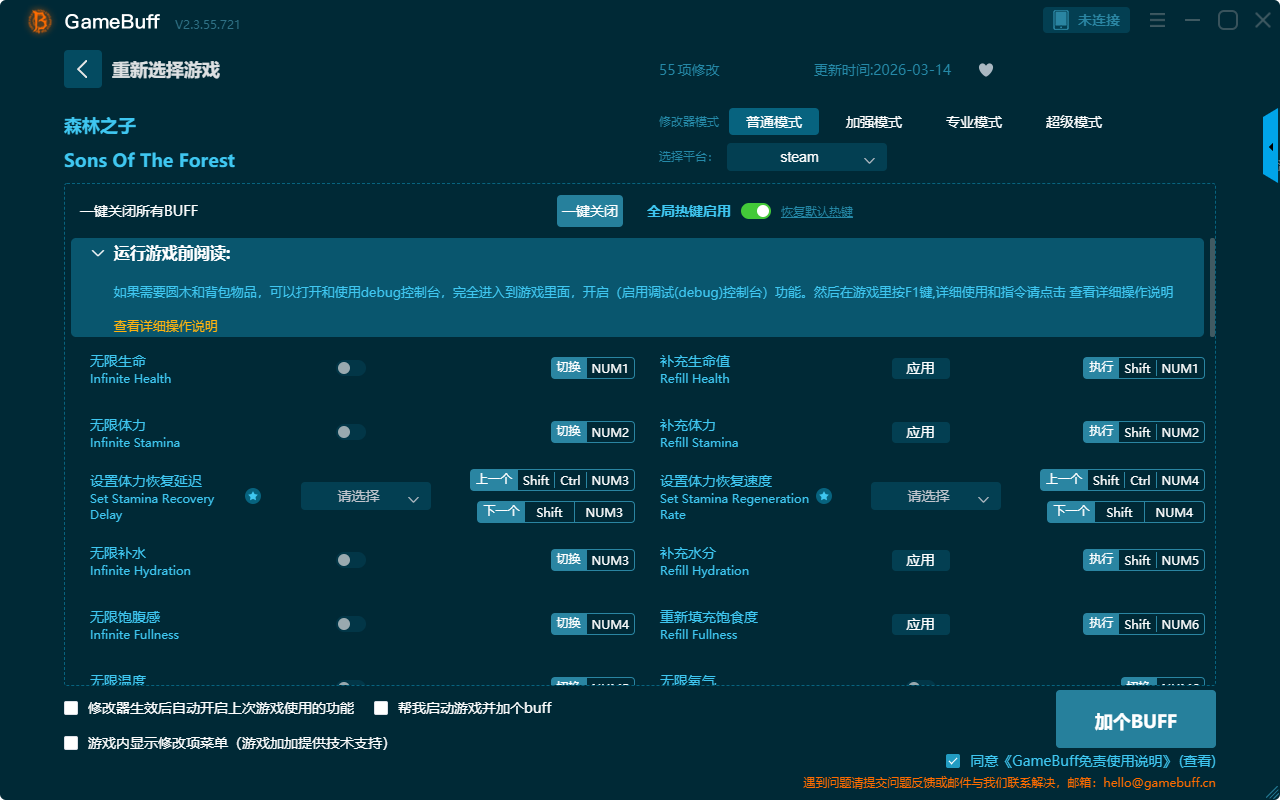Click the heart favorite icon
The image size is (1280, 800).
pyautogui.click(x=986, y=70)
